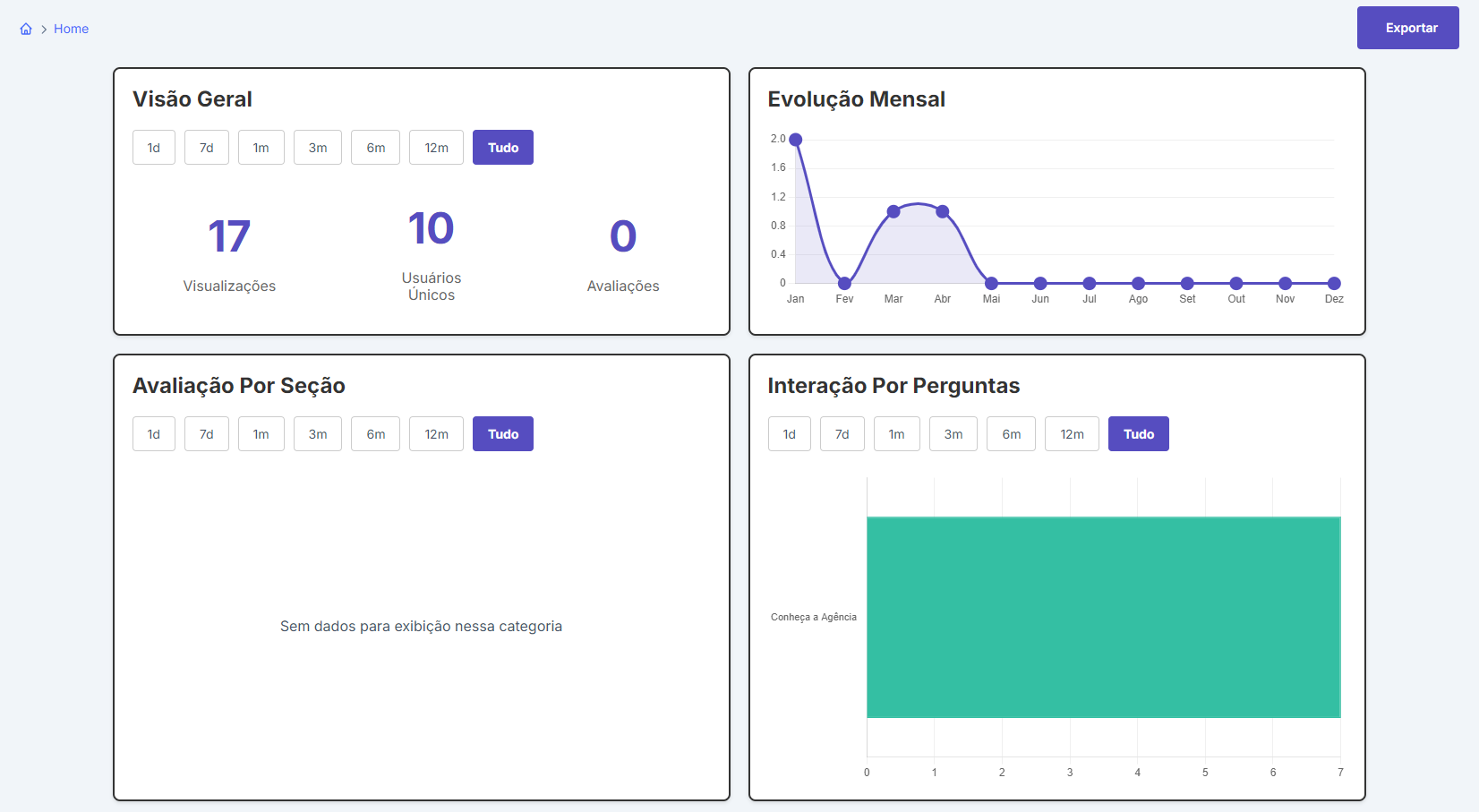Select 1d filter in Visão Geral

coord(154,148)
